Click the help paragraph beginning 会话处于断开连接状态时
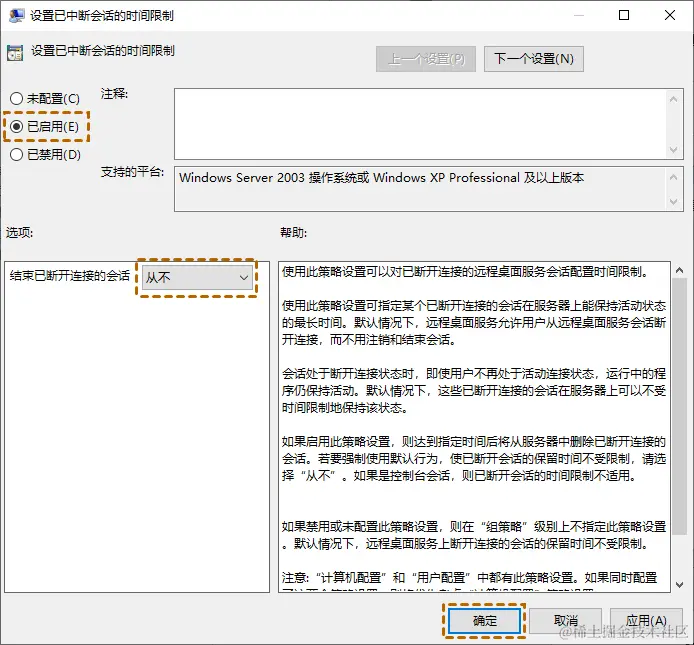This screenshot has height=645, width=694. tap(474, 390)
